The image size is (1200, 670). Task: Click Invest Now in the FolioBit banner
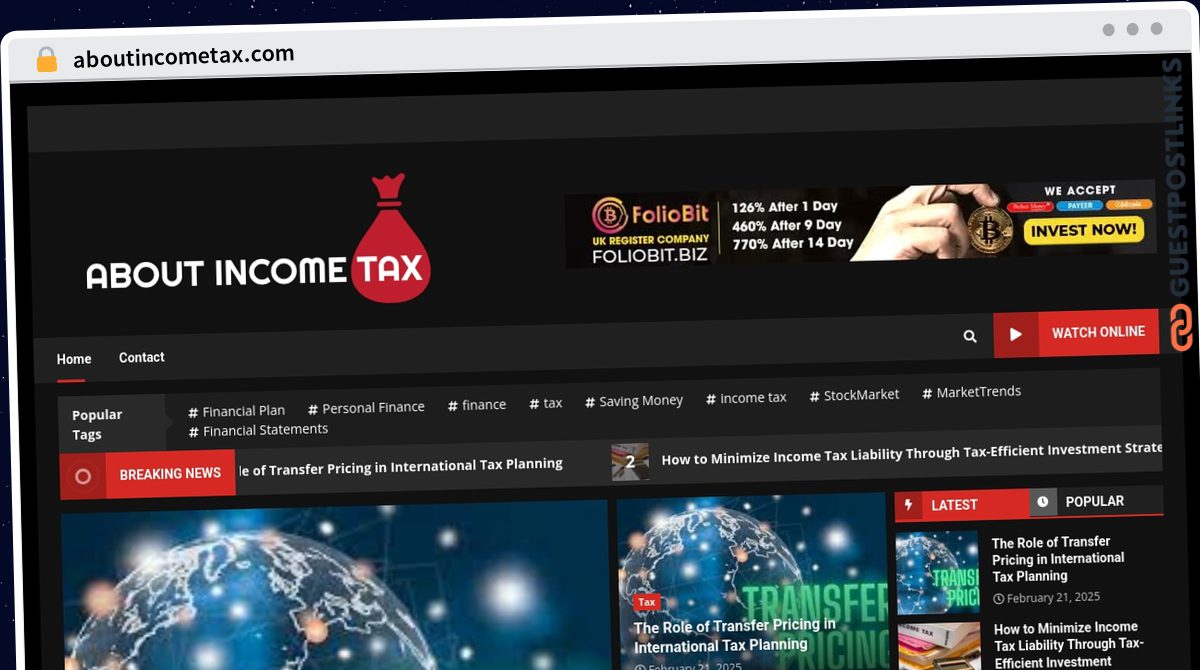[1084, 231]
